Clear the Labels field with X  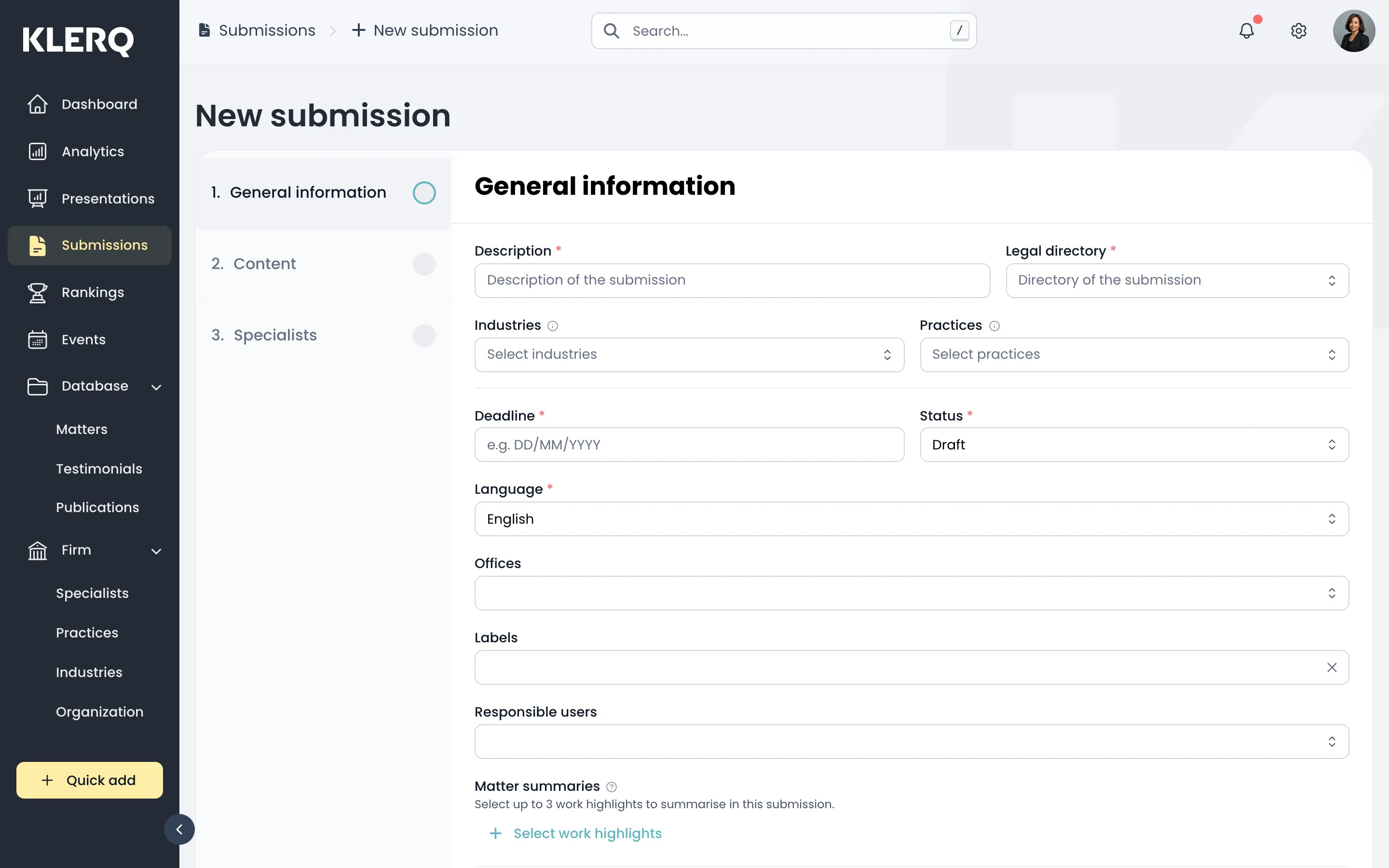(1332, 667)
